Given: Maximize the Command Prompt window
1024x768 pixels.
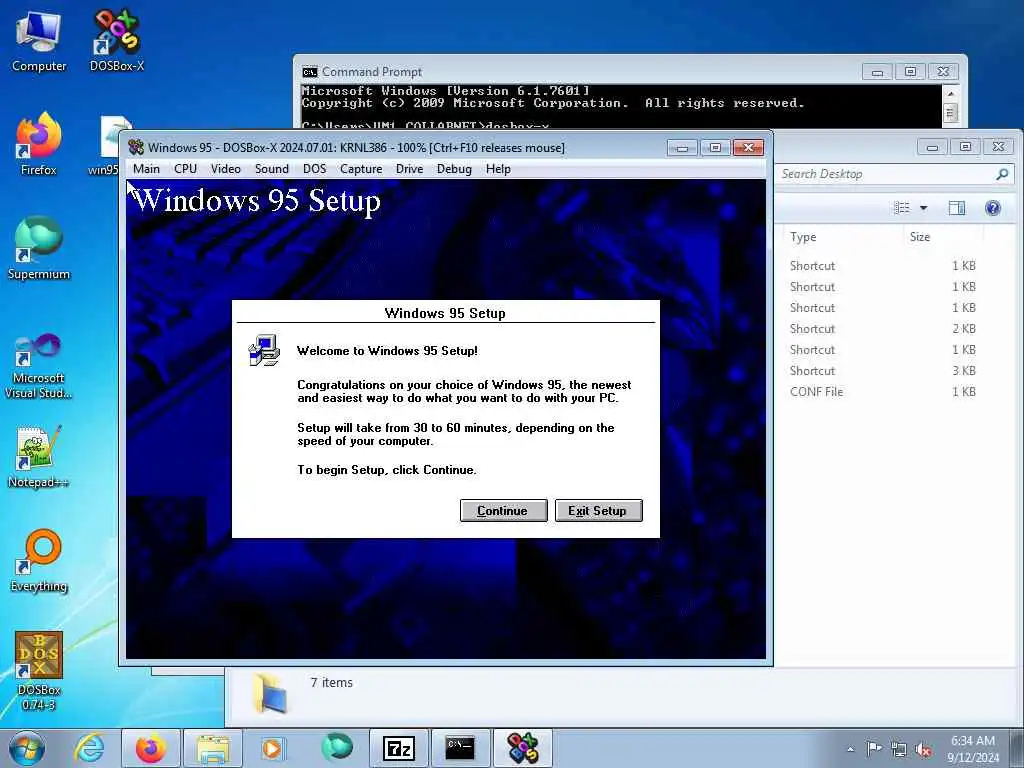Looking at the screenshot, I should (x=910, y=71).
